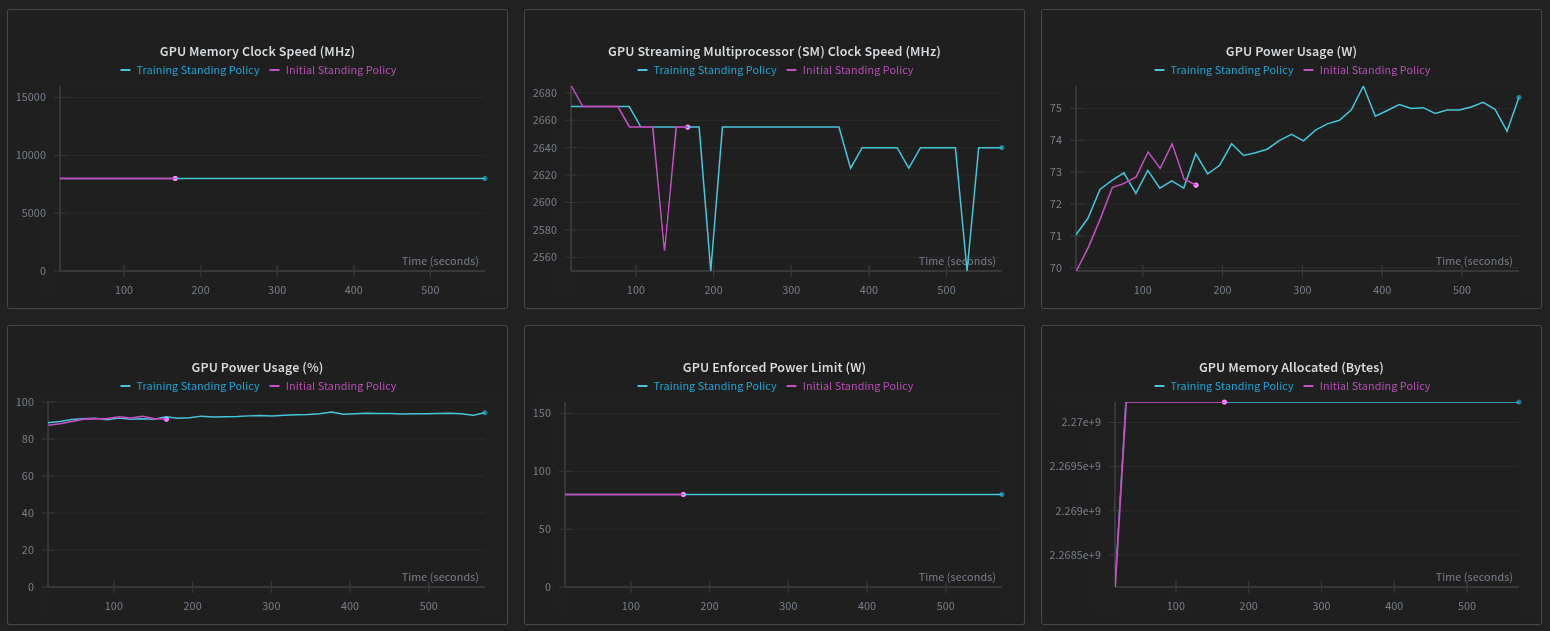Toggle Initial Standing Policy in GPU Memory Clock Speed legend
Screen dimensions: 1550x631
point(340,71)
